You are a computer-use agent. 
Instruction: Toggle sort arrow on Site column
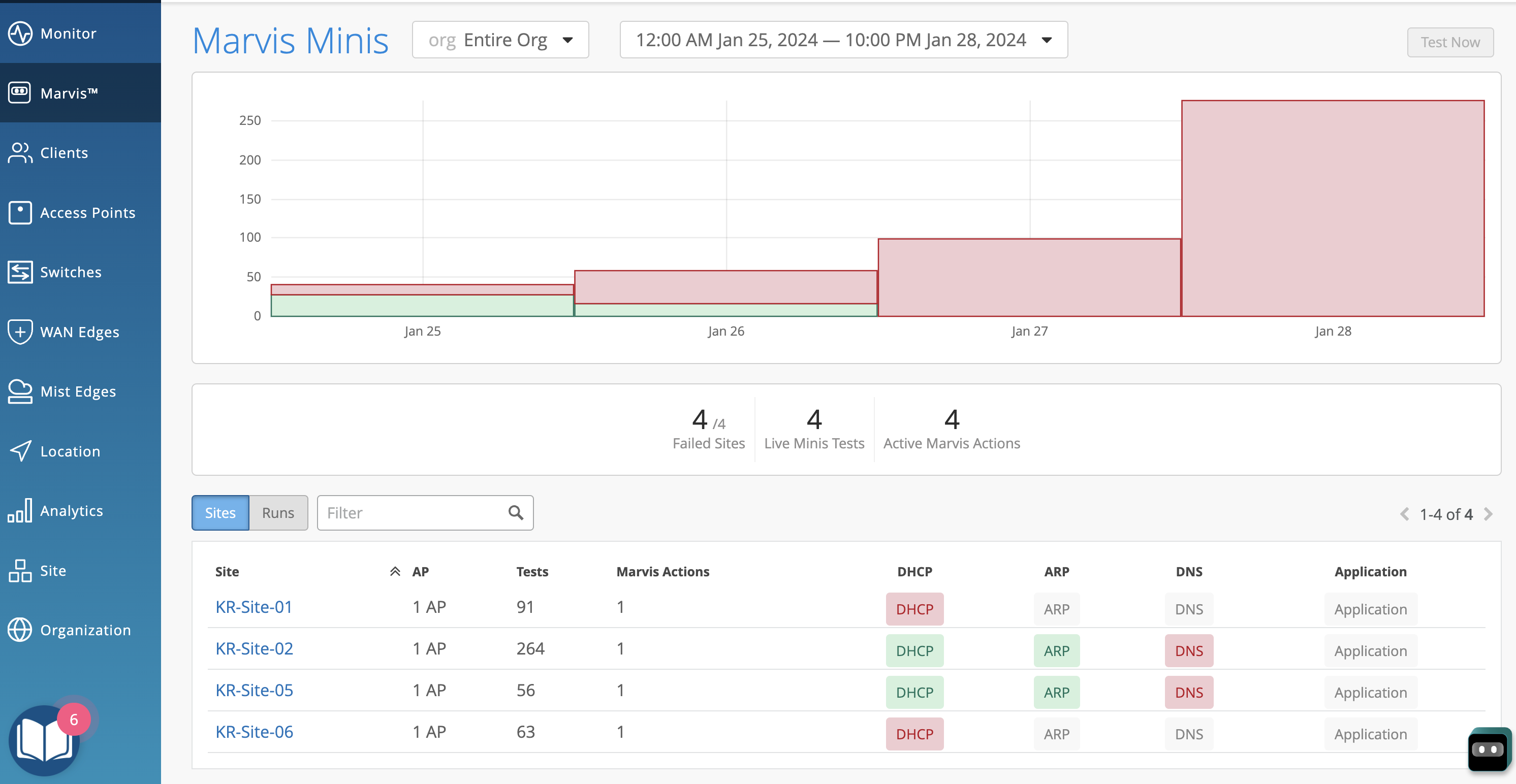395,572
